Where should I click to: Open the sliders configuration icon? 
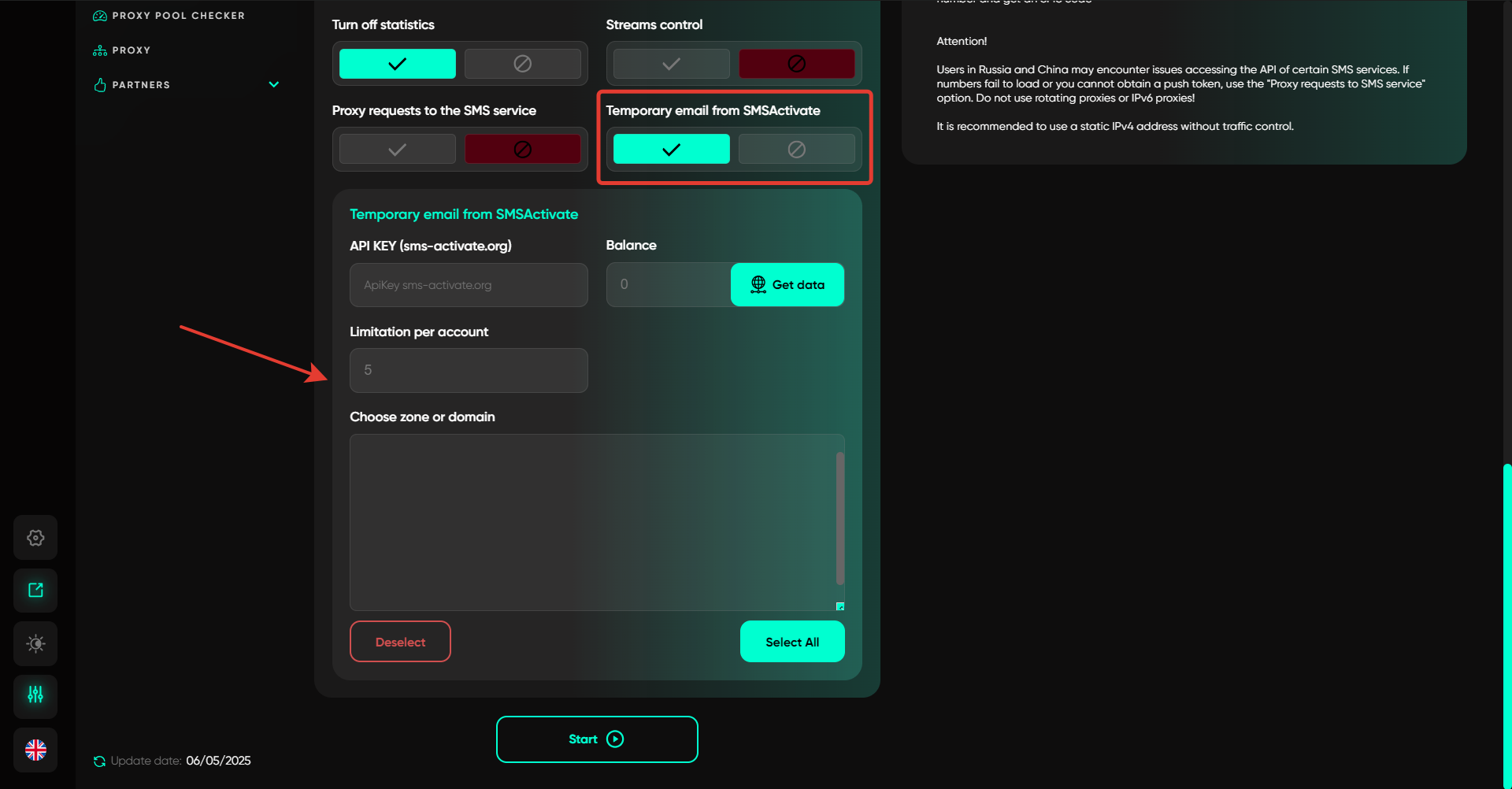(35, 695)
